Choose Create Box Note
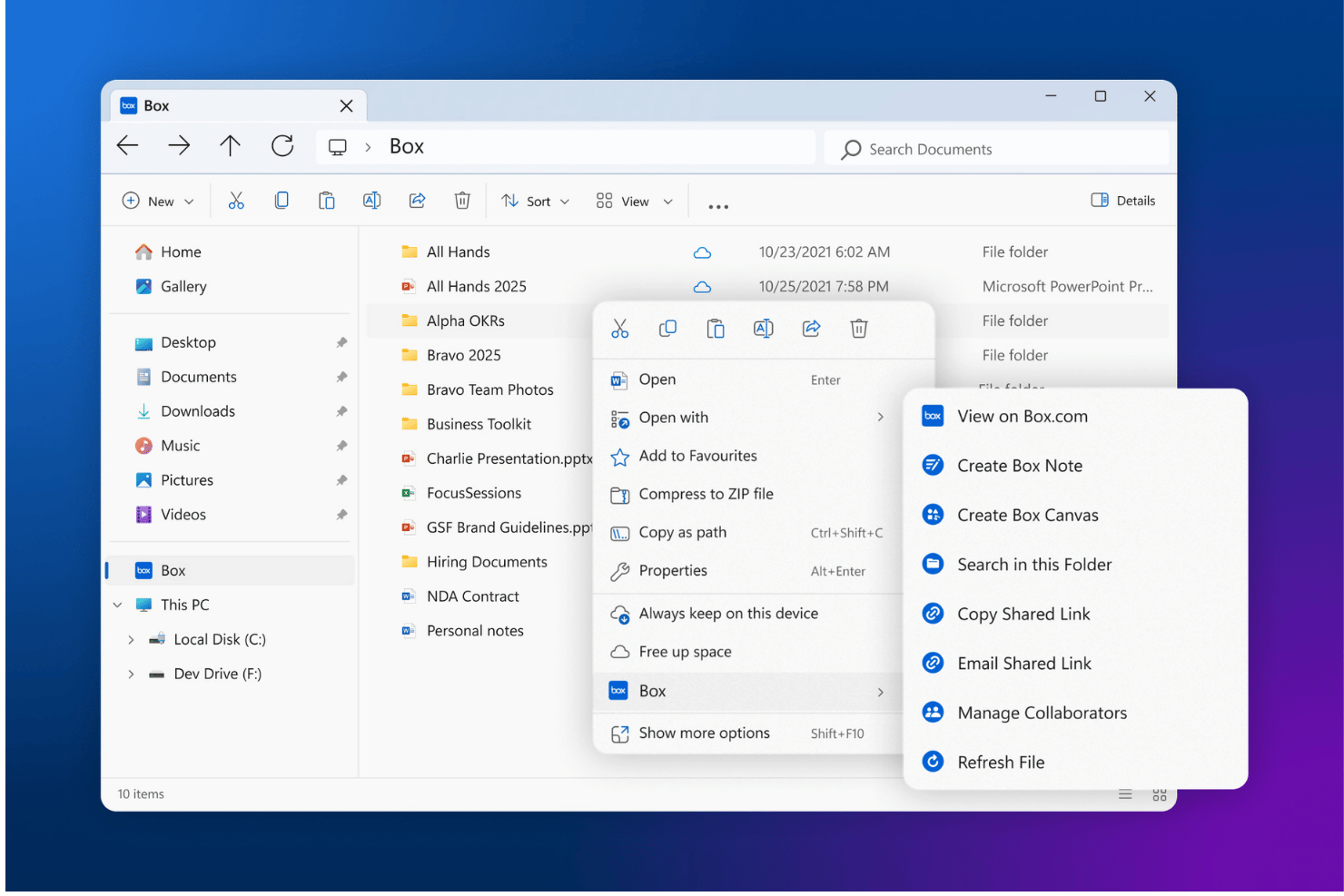 (1075, 466)
